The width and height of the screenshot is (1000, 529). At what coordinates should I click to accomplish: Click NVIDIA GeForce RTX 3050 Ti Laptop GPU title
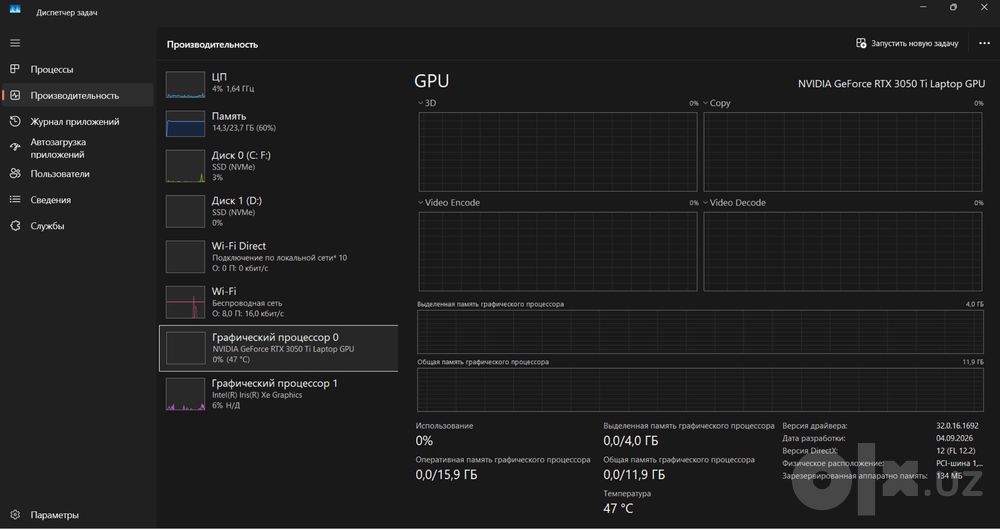click(x=892, y=84)
